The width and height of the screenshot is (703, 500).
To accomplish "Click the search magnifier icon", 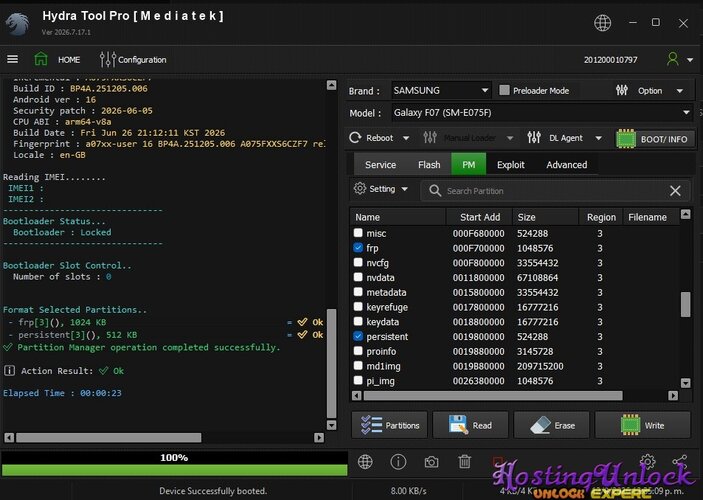I will coord(434,191).
